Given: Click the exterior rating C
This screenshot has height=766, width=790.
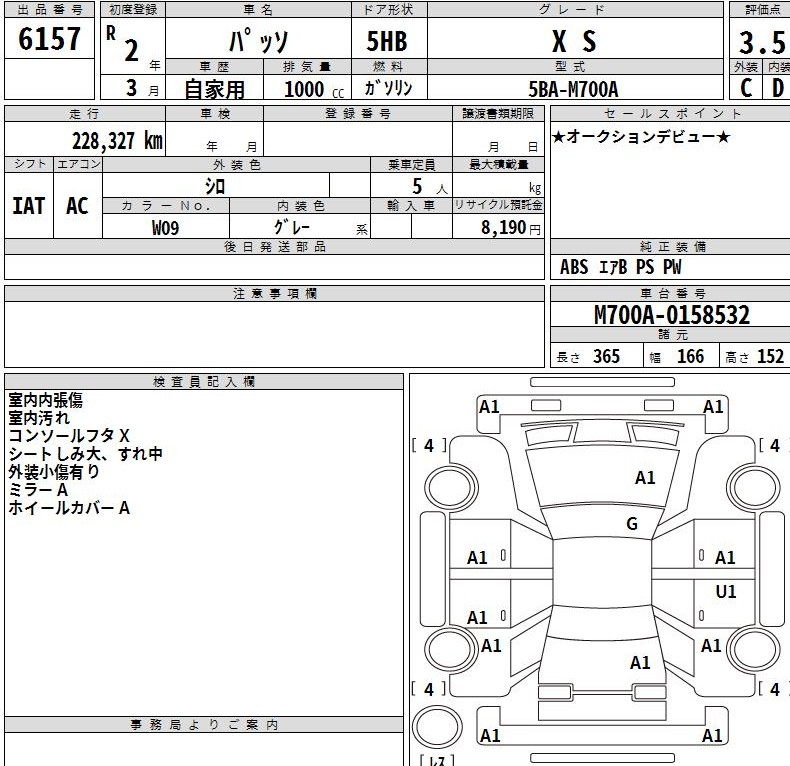Looking at the screenshot, I should 746,88.
